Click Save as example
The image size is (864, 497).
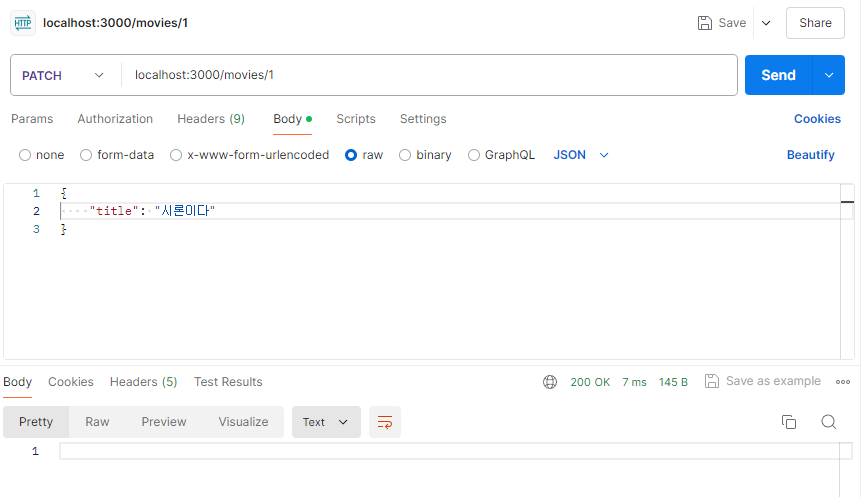tap(763, 381)
